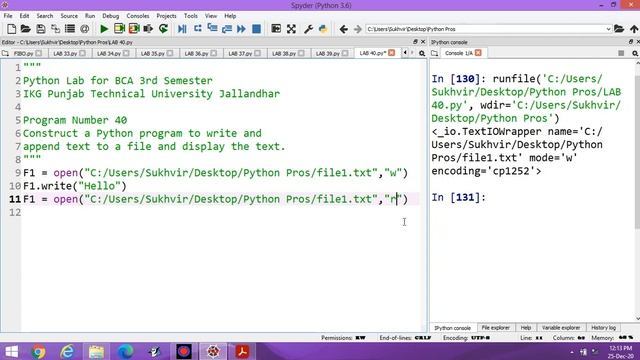Screen dimensions: 640x360
Task: Stop debugging with the blue square
Action: (256, 29)
